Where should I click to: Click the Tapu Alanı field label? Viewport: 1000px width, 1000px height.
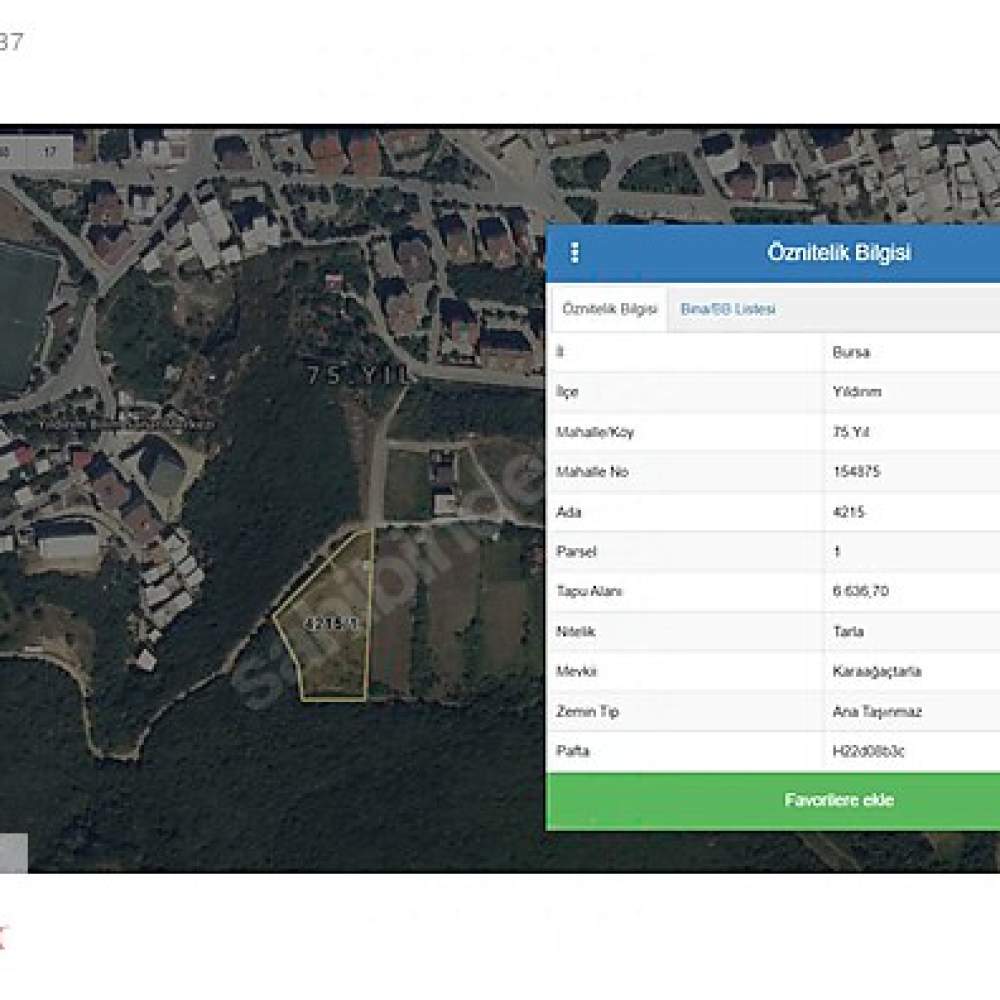point(589,591)
